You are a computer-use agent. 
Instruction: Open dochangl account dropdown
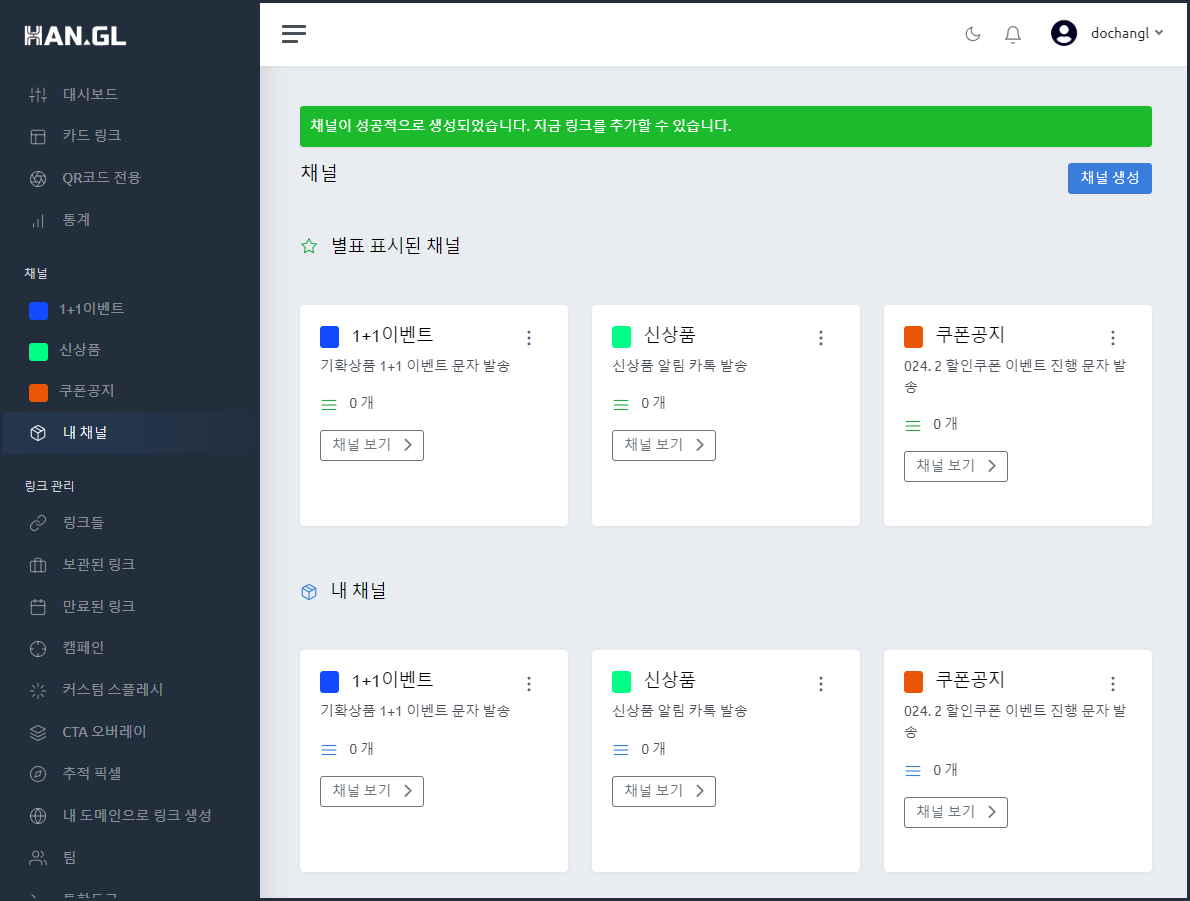[1126, 33]
